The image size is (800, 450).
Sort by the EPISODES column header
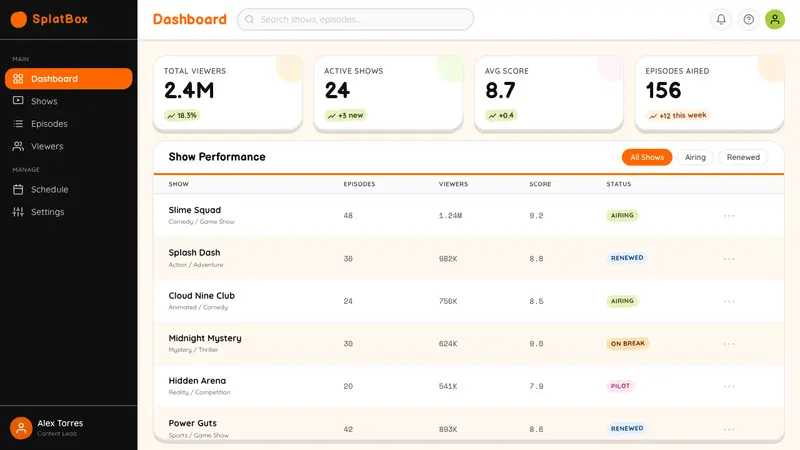coord(359,184)
